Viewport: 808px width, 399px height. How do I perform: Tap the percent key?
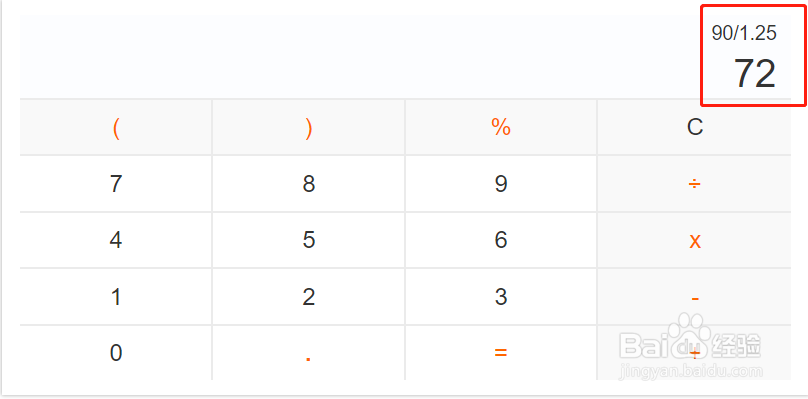coord(501,127)
